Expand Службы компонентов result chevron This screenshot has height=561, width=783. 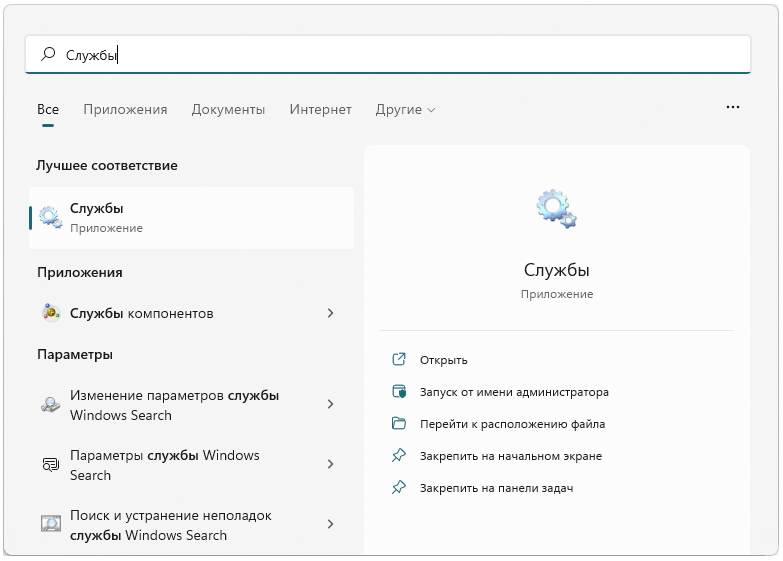(x=330, y=313)
